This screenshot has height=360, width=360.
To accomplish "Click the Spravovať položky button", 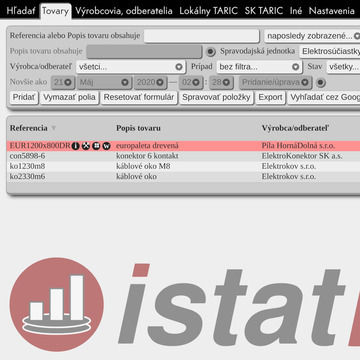I will coord(216,98).
